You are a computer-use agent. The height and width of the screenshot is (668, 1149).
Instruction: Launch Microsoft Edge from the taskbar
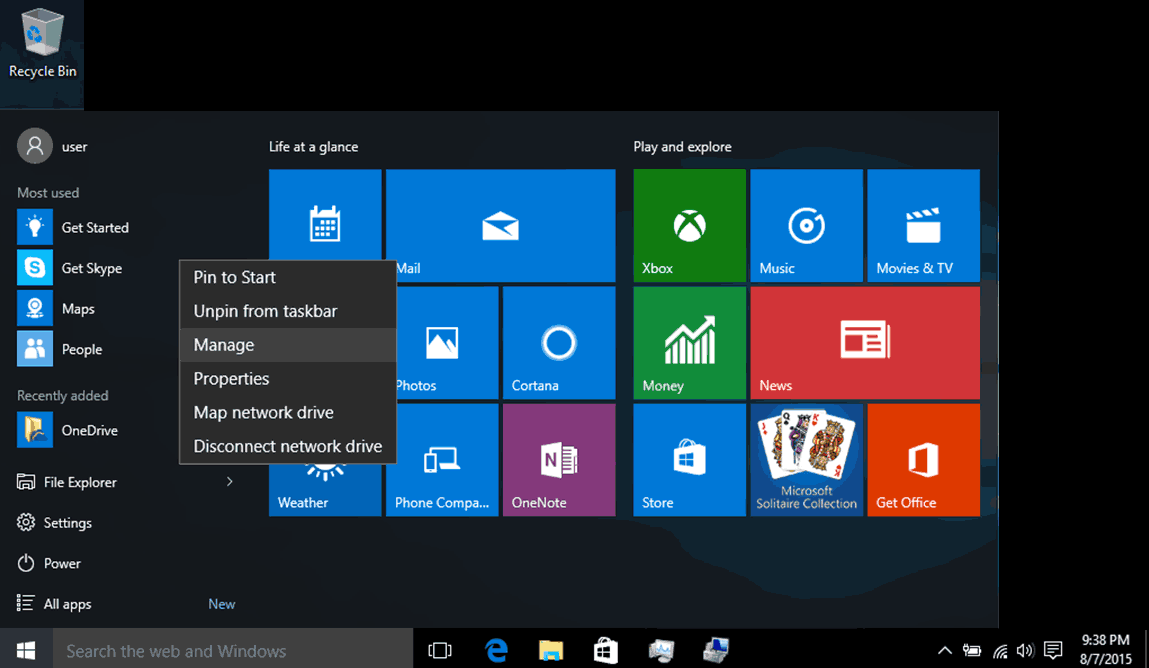point(496,650)
